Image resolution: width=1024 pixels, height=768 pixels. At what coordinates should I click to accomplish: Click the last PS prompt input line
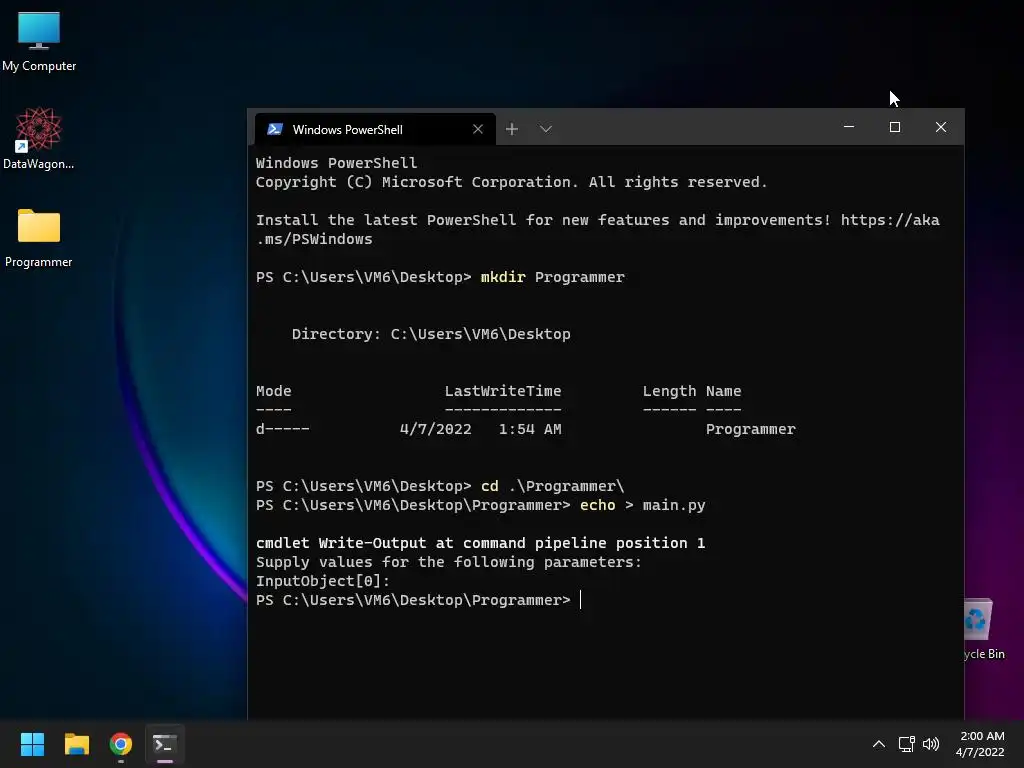click(419, 600)
